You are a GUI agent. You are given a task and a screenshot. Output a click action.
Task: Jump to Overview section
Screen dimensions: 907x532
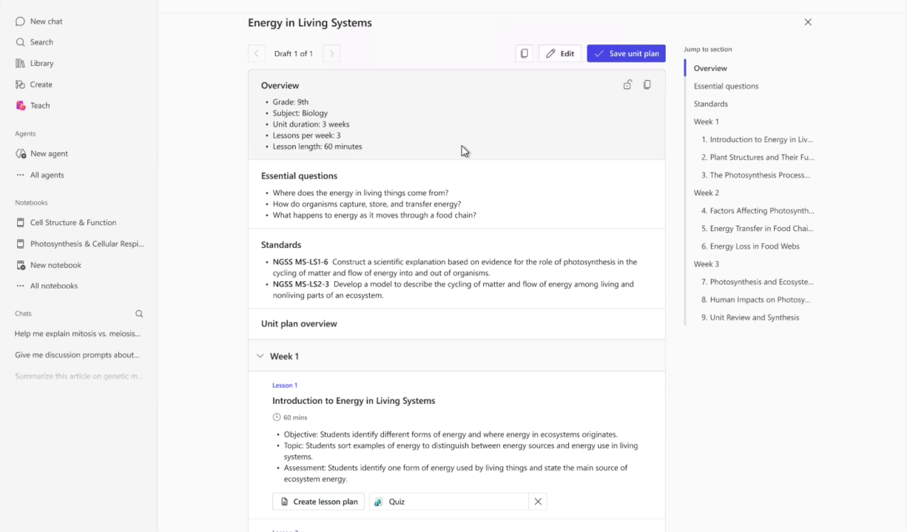(710, 68)
